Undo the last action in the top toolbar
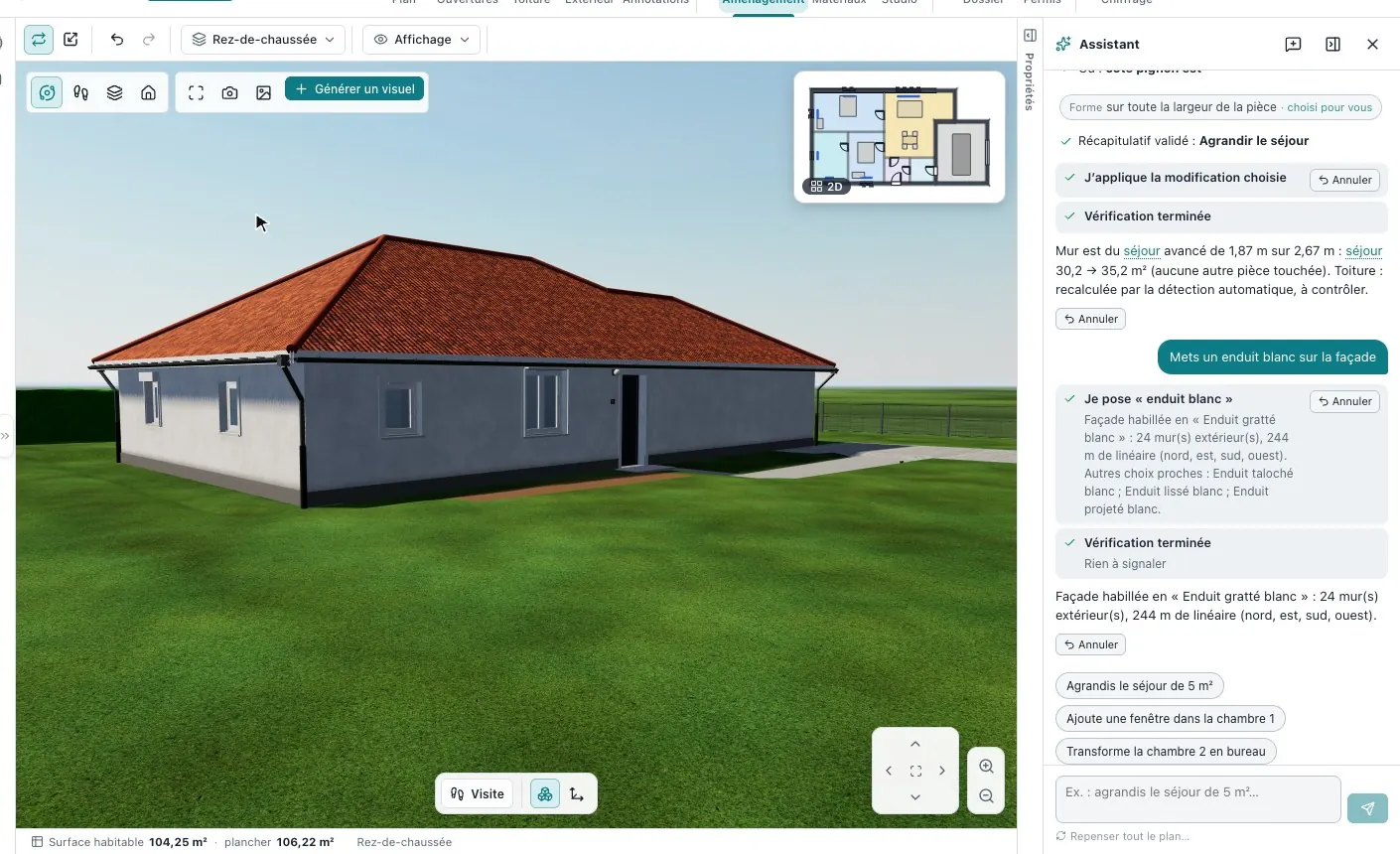 click(x=117, y=40)
